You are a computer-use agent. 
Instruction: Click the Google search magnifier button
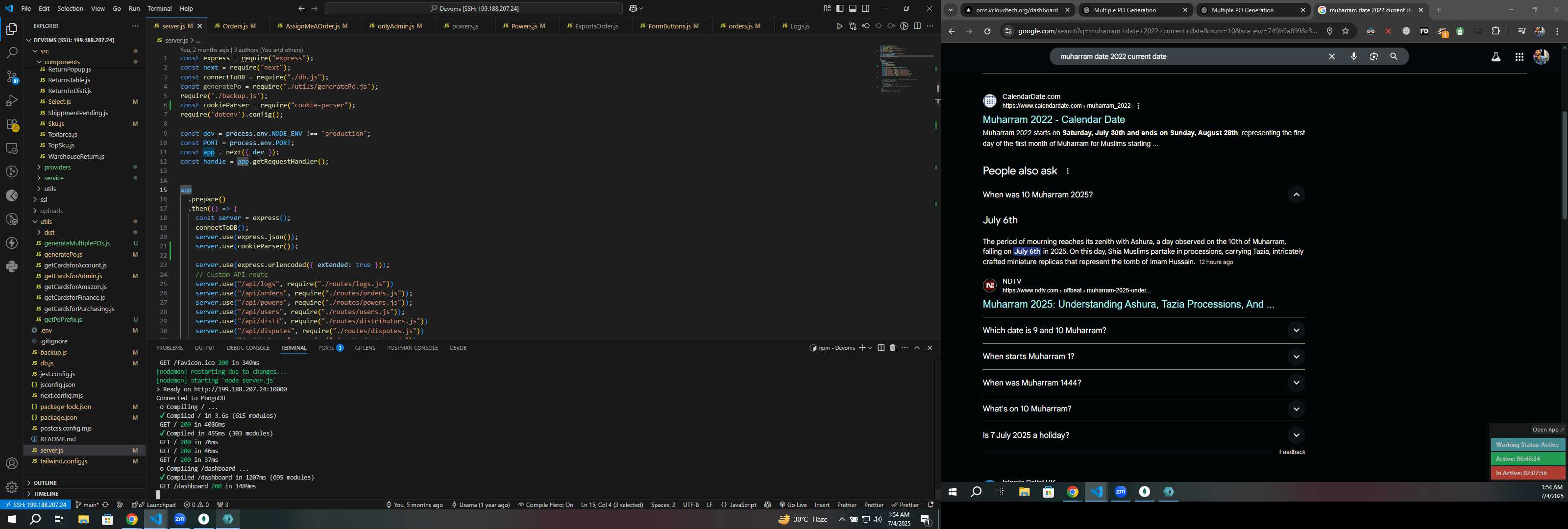[1394, 57]
